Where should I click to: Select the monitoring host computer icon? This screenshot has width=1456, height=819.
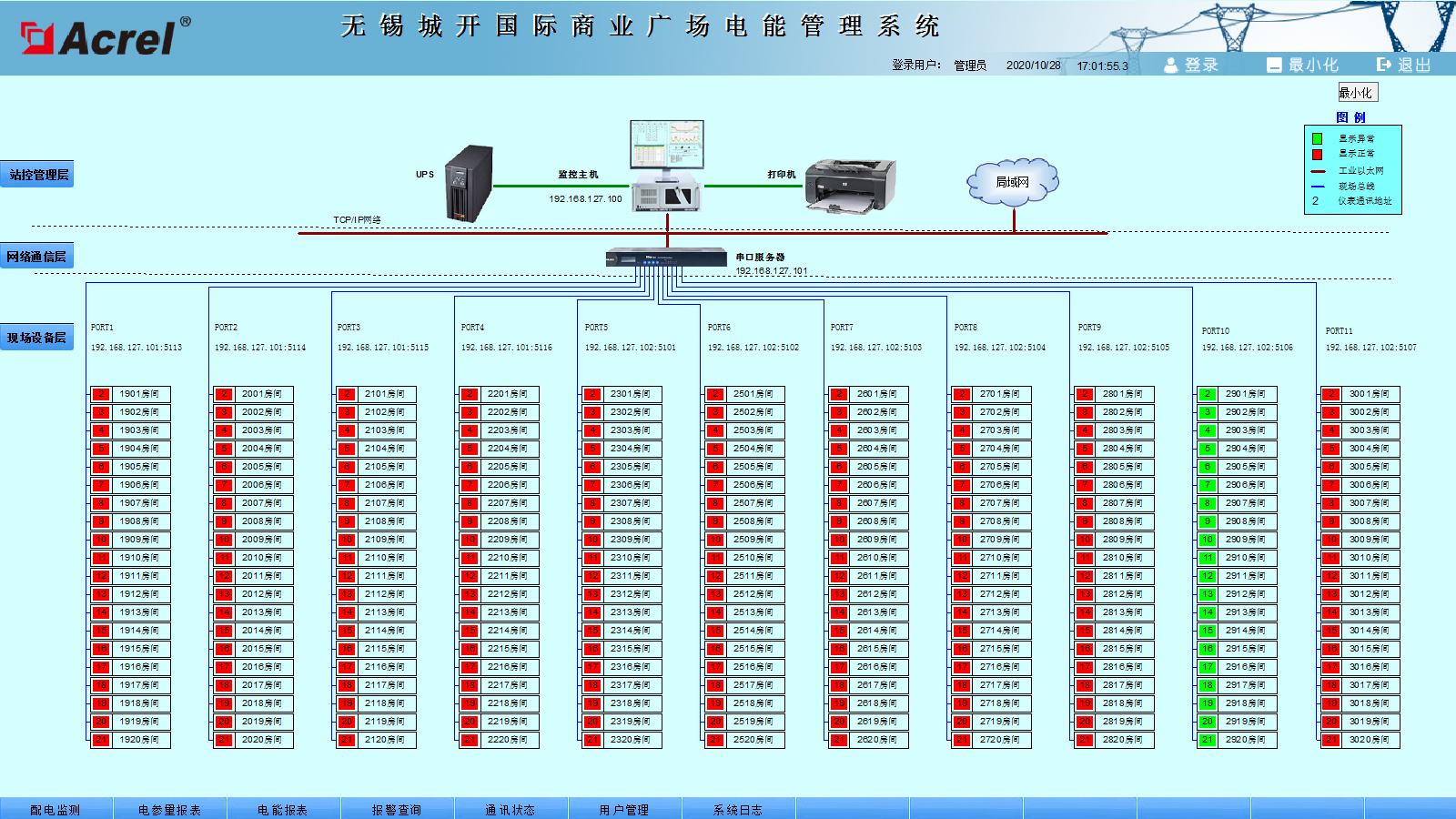pos(667,166)
